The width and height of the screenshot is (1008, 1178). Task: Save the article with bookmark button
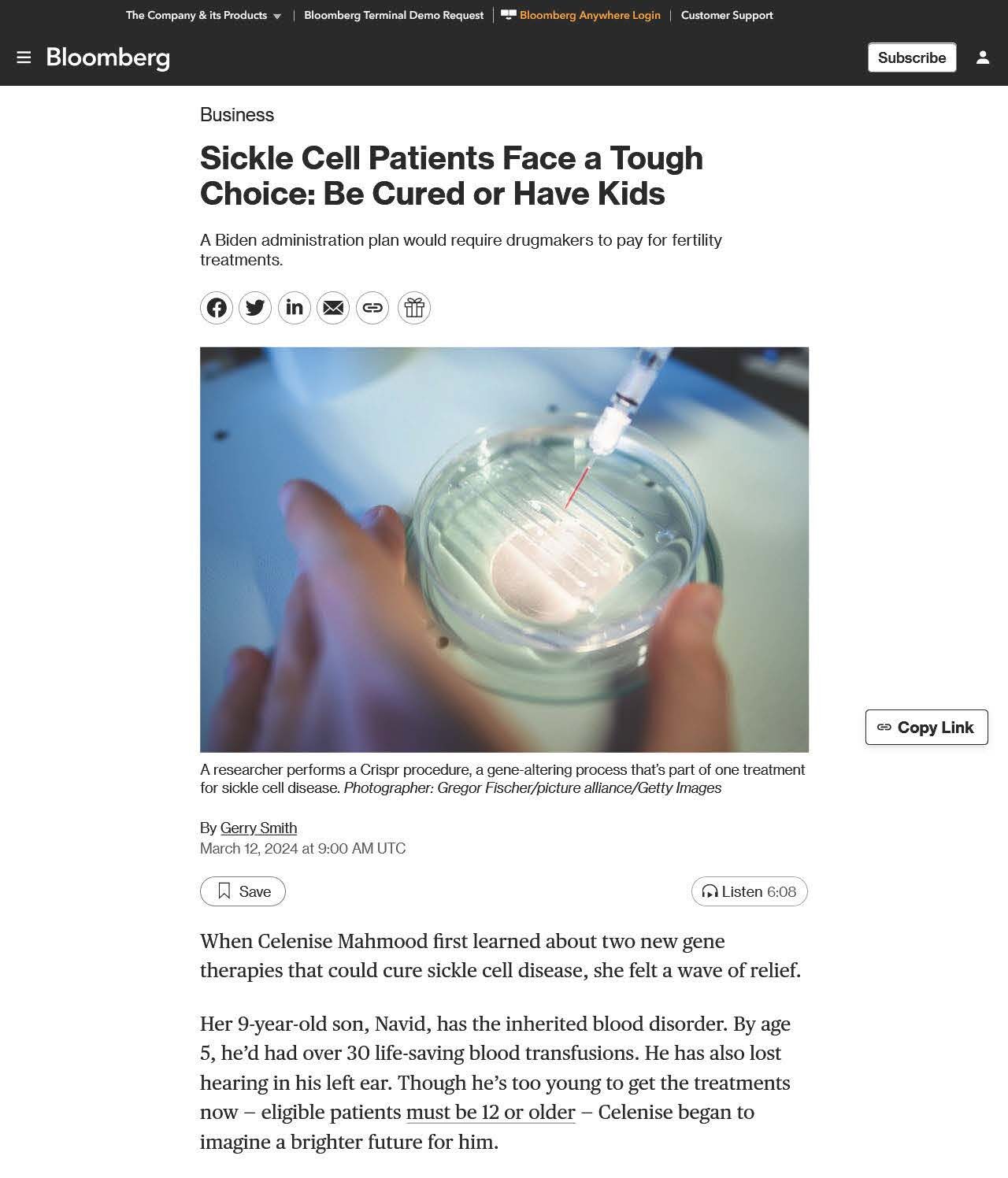point(243,891)
